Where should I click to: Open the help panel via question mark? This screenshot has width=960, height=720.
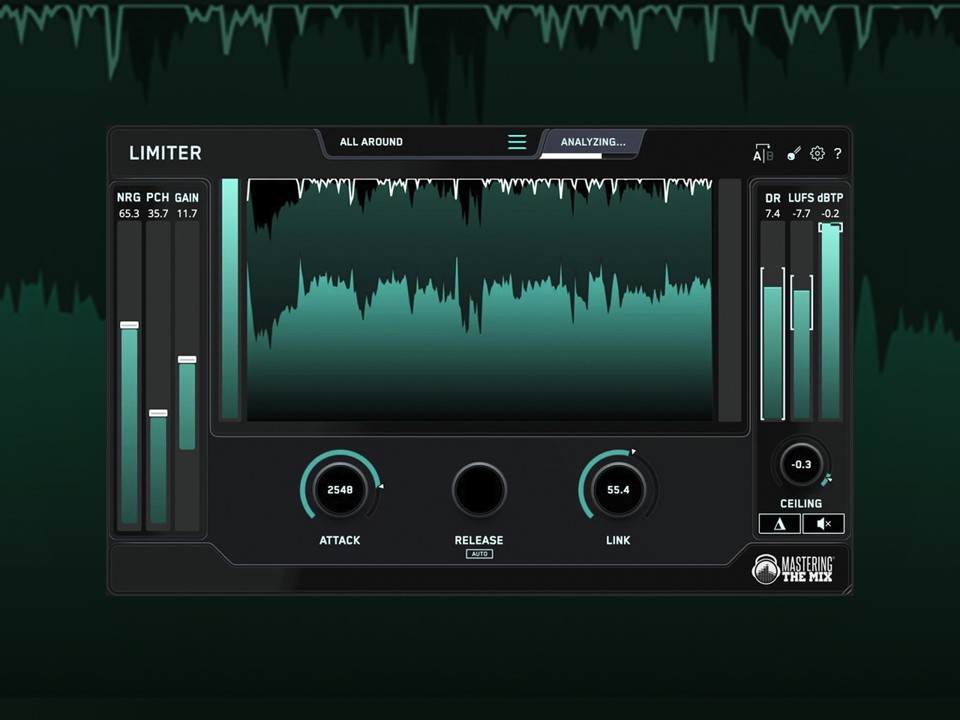click(839, 154)
